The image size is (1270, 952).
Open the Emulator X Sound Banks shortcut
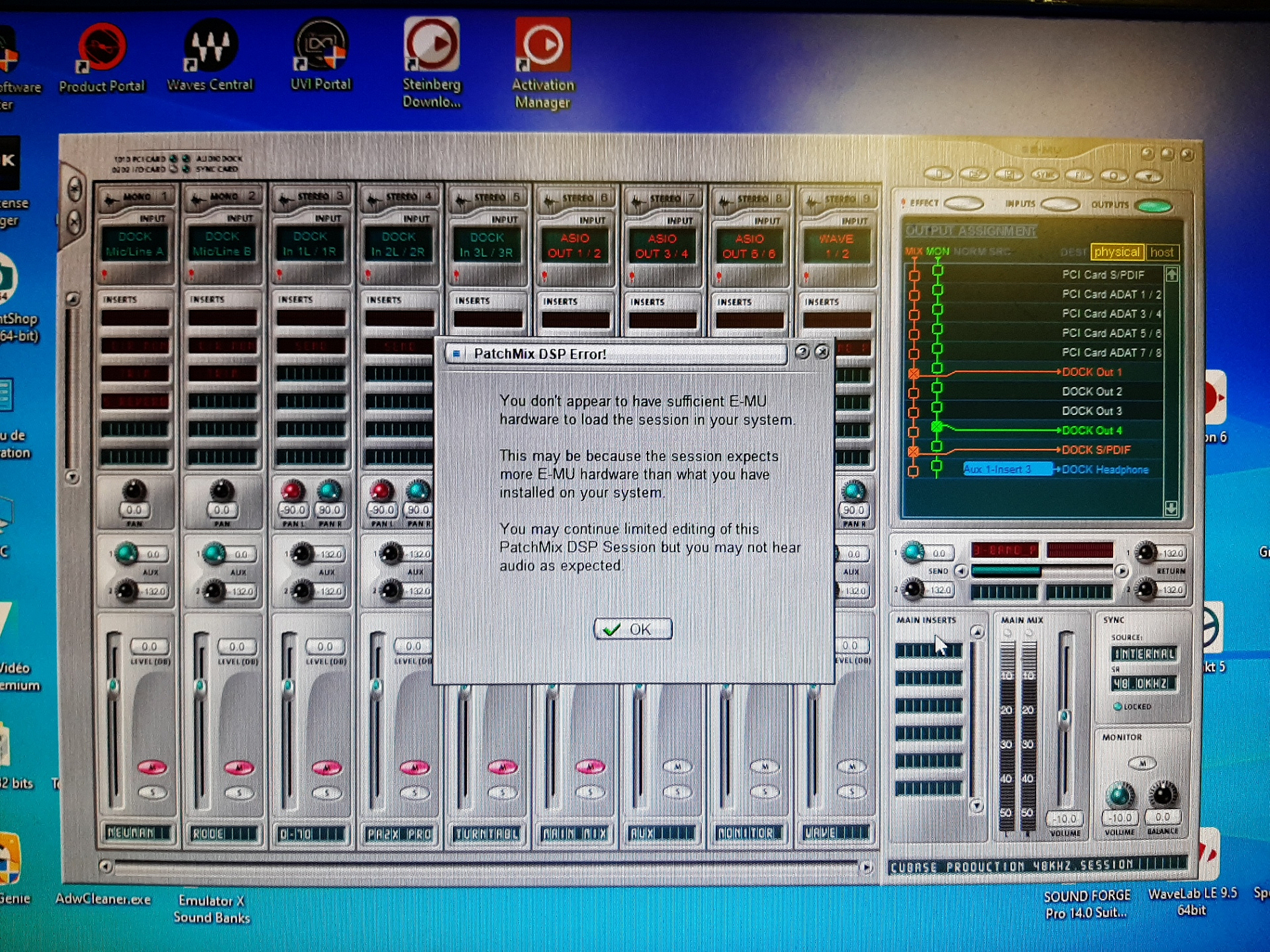[x=211, y=908]
